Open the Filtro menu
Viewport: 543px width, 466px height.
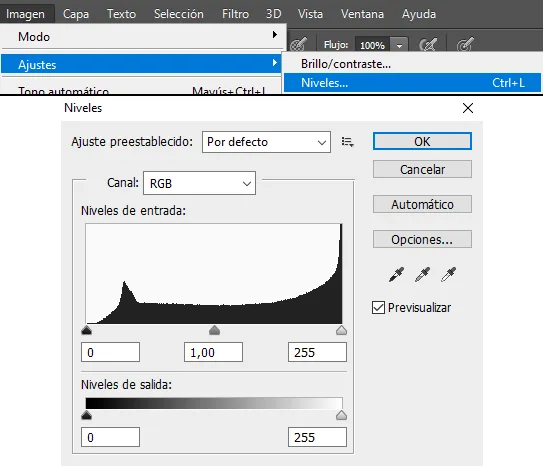pyautogui.click(x=235, y=14)
